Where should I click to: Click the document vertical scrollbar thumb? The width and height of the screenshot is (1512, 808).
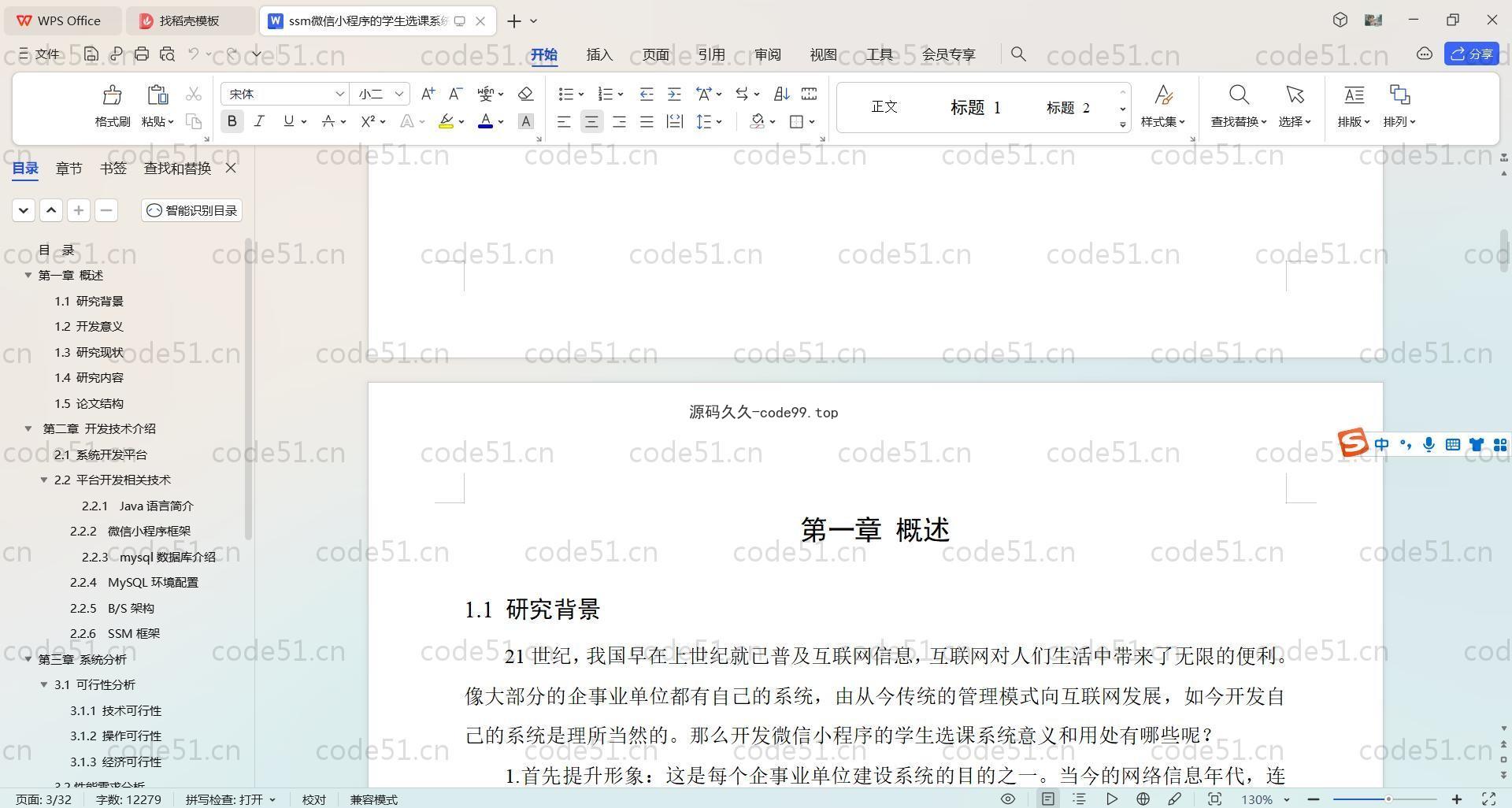pos(1504,250)
